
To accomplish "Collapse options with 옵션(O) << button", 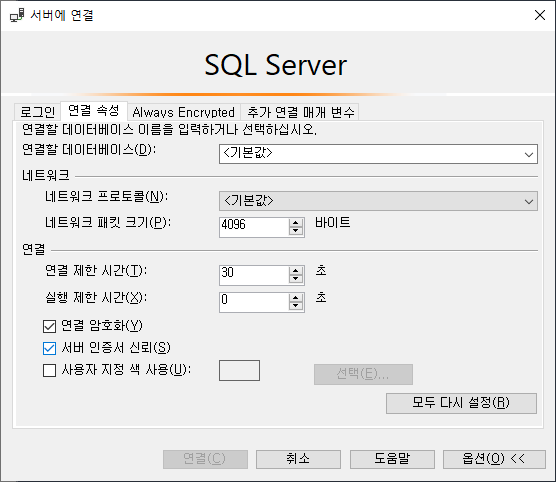I will tap(494, 459).
